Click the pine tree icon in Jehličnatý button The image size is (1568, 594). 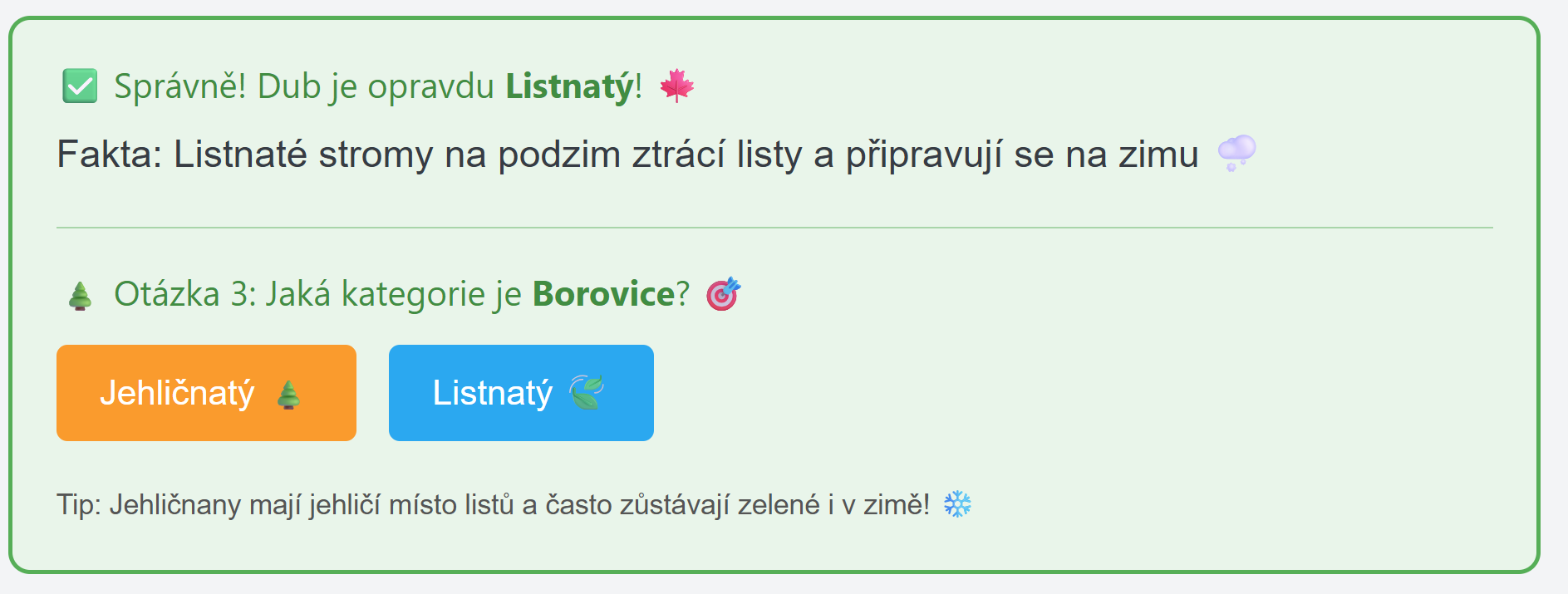click(x=288, y=394)
